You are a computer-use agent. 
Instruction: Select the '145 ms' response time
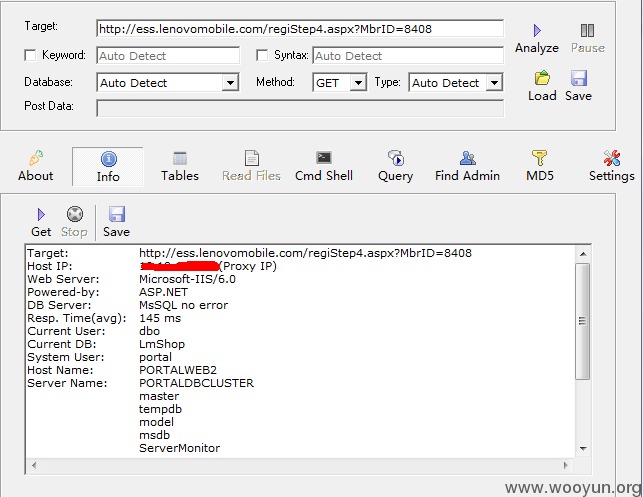(160, 318)
